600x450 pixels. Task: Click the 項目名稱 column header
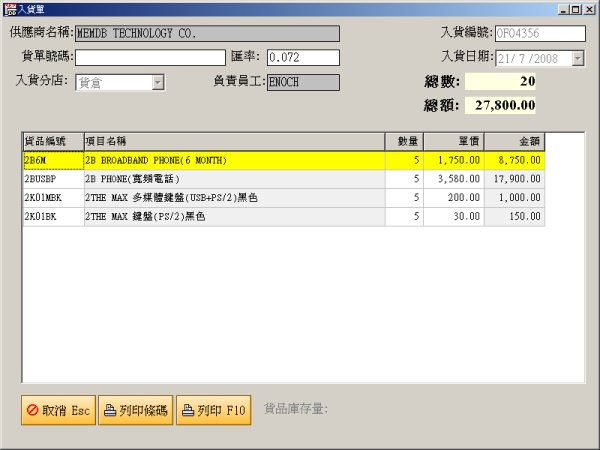tap(234, 142)
